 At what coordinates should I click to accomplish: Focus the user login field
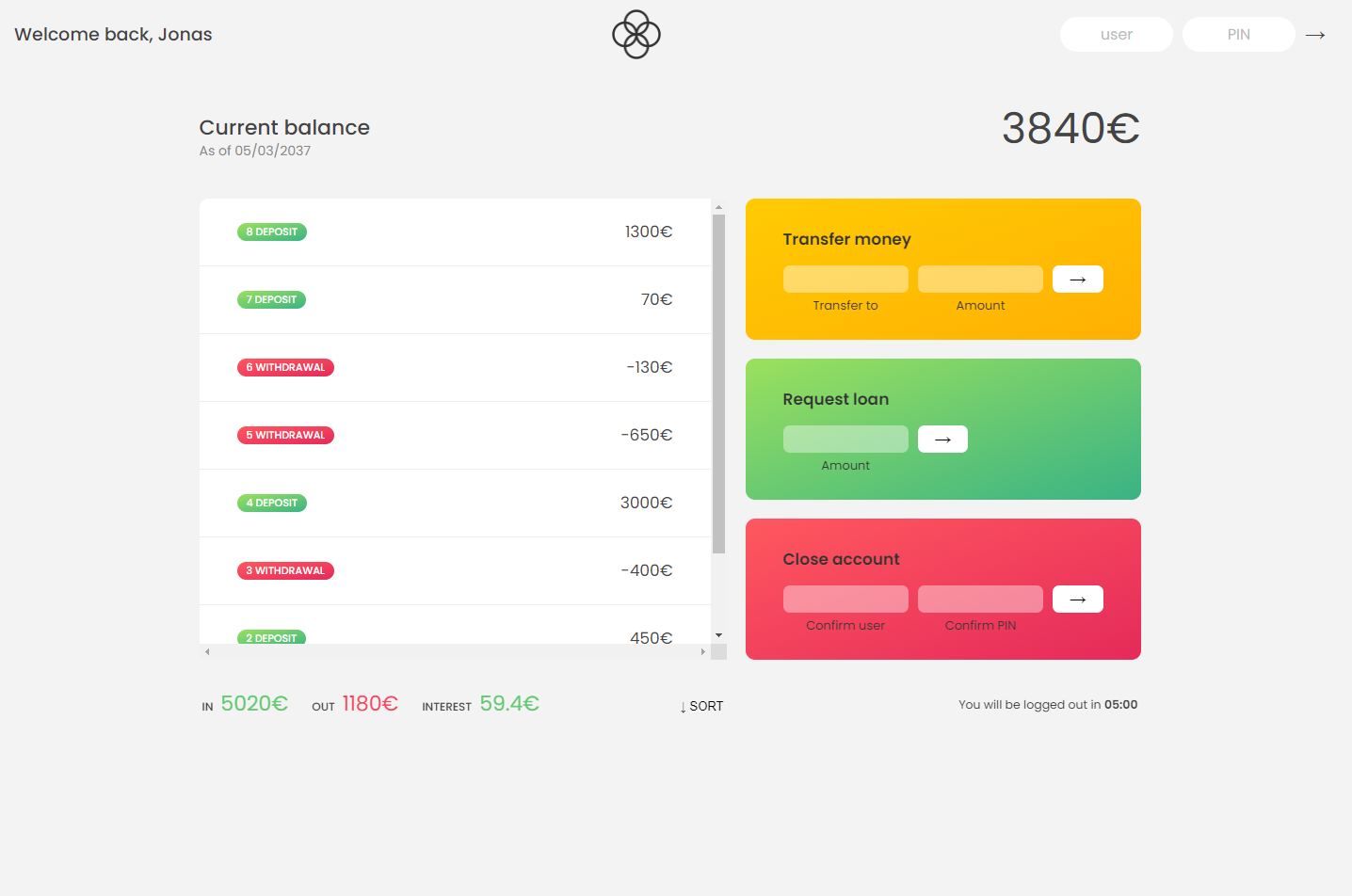tap(1117, 35)
